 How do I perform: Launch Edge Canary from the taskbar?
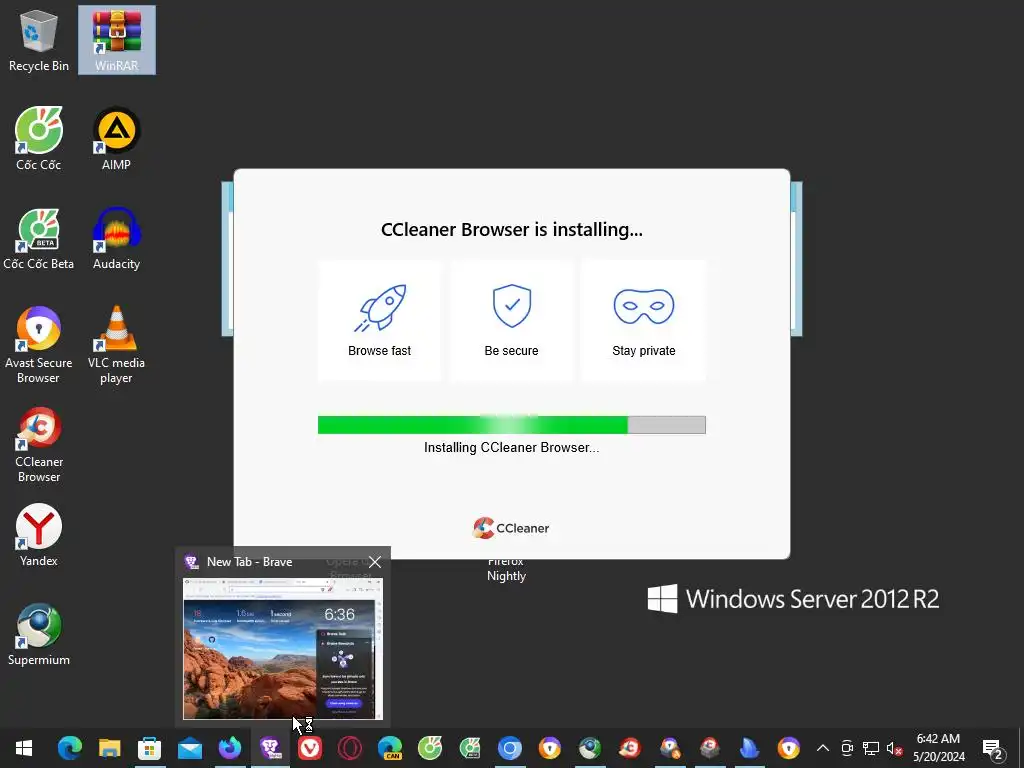pyautogui.click(x=390, y=748)
